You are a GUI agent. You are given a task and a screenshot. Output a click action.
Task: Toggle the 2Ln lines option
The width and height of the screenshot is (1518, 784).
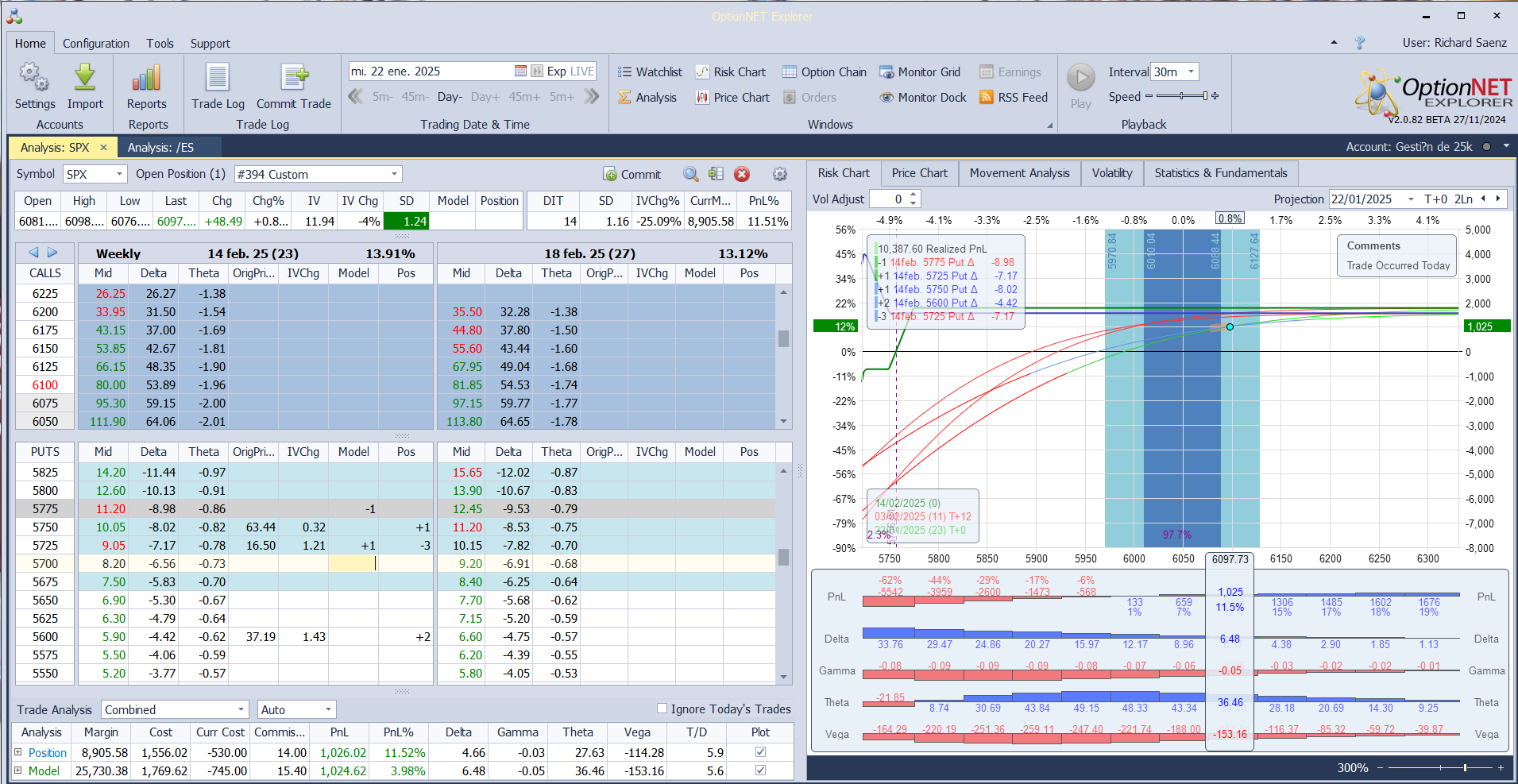[x=1463, y=199]
